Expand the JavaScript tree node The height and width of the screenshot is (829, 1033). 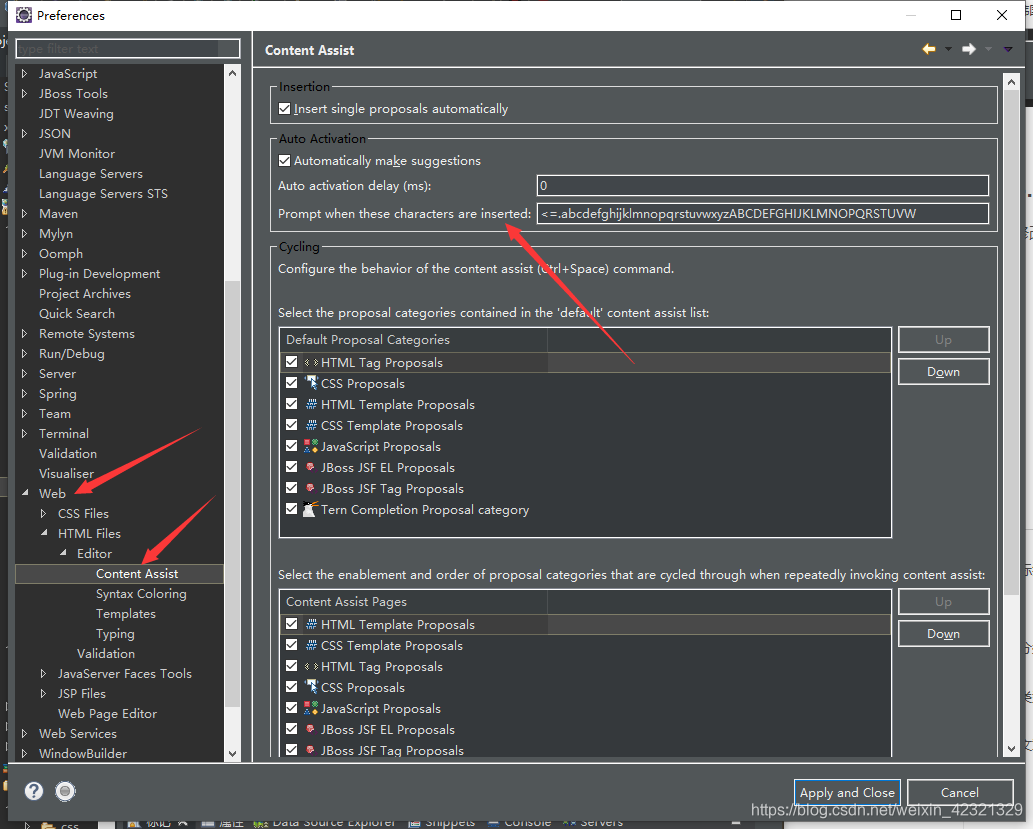[25, 73]
